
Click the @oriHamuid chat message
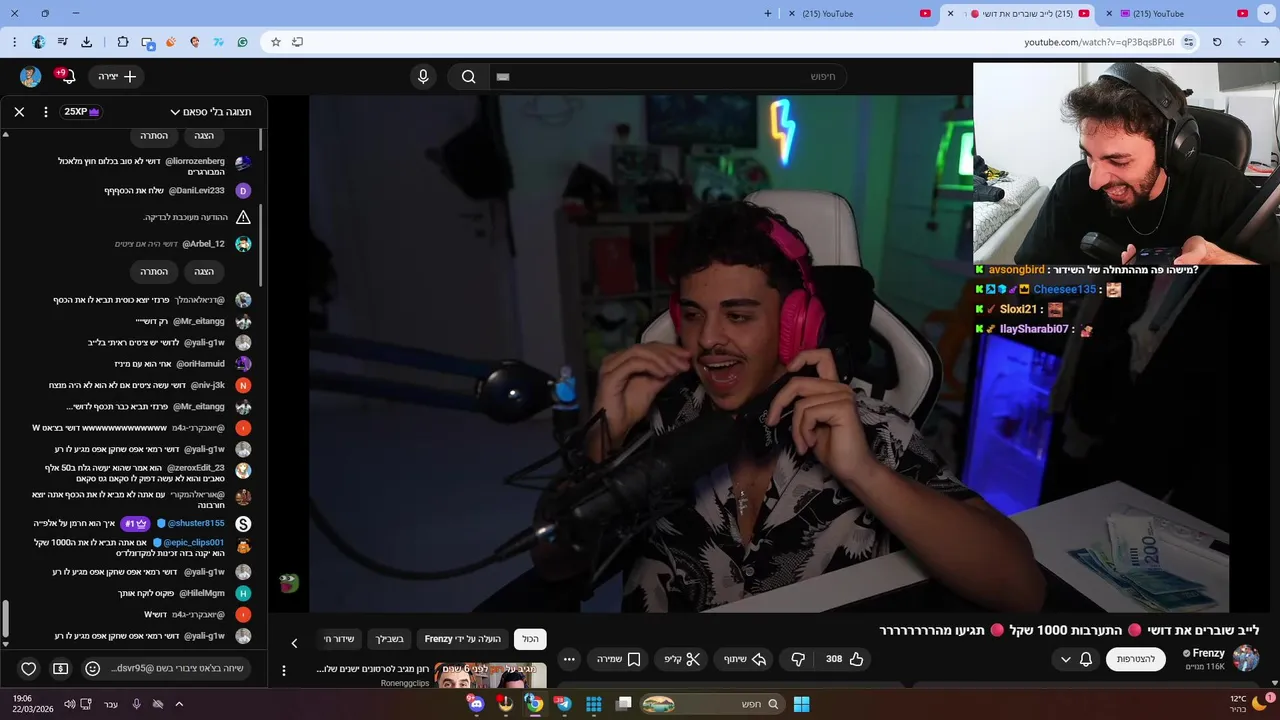pyautogui.click(x=170, y=364)
